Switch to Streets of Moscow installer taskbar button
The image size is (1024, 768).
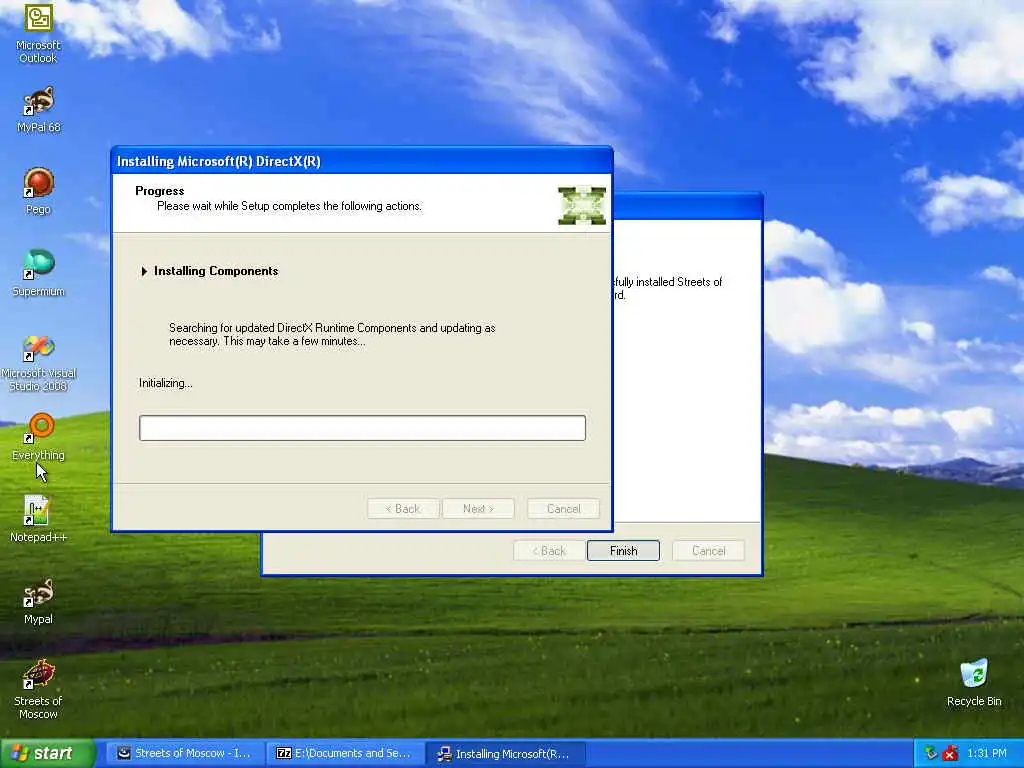point(184,754)
